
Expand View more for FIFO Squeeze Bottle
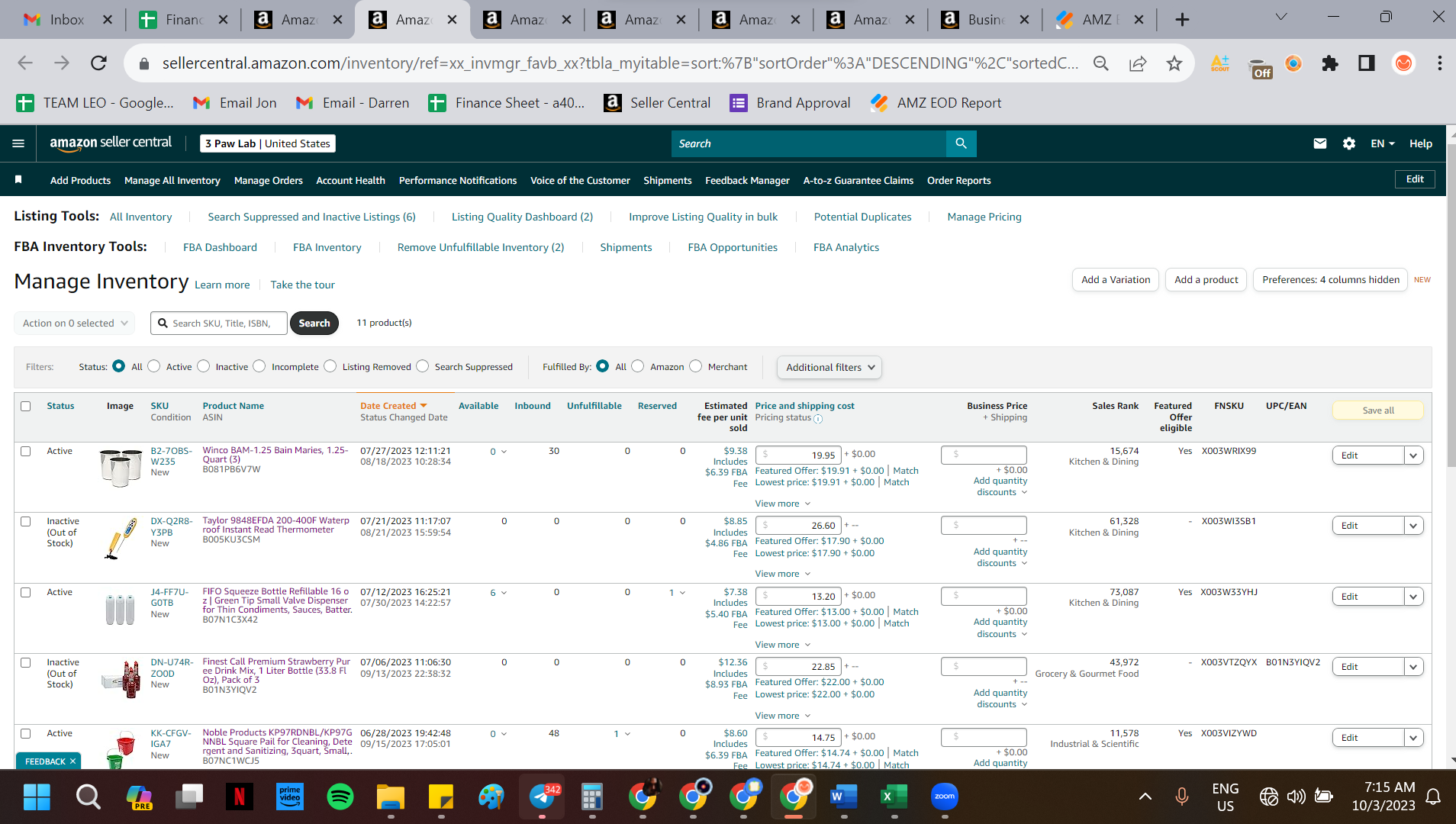[x=782, y=645]
